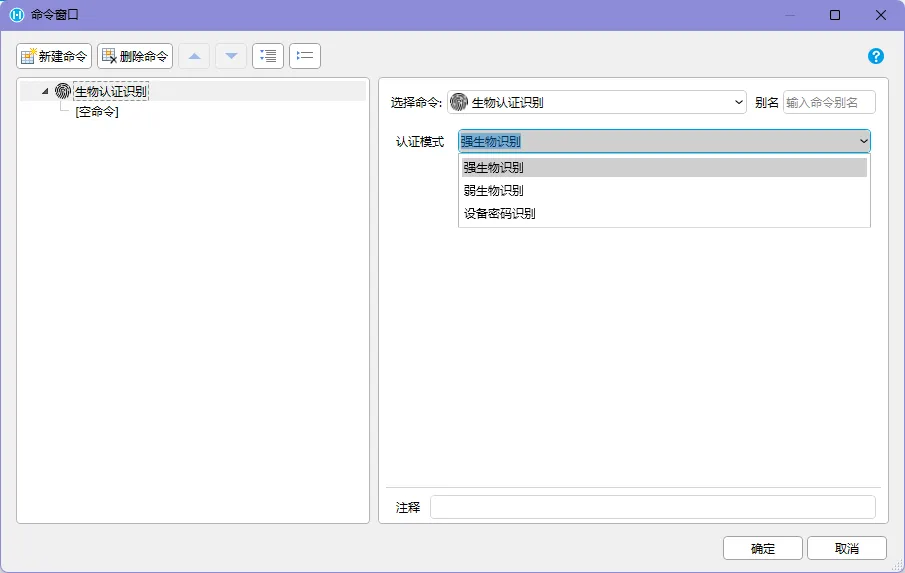This screenshot has width=905, height=573.
Task: Click the 确定 button
Action: (x=762, y=548)
